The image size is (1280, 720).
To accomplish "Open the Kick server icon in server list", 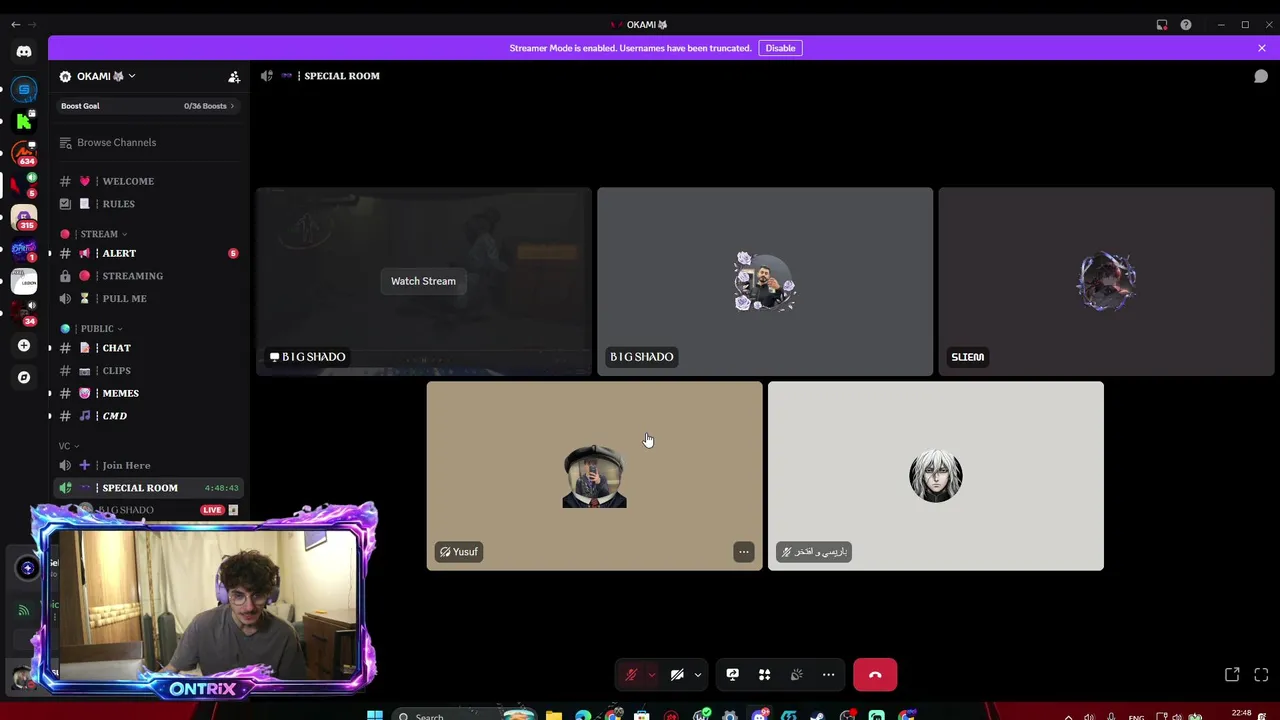I will (x=24, y=121).
